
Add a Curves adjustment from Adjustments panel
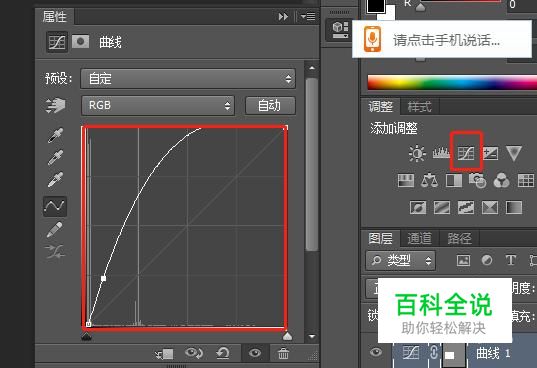[466, 153]
